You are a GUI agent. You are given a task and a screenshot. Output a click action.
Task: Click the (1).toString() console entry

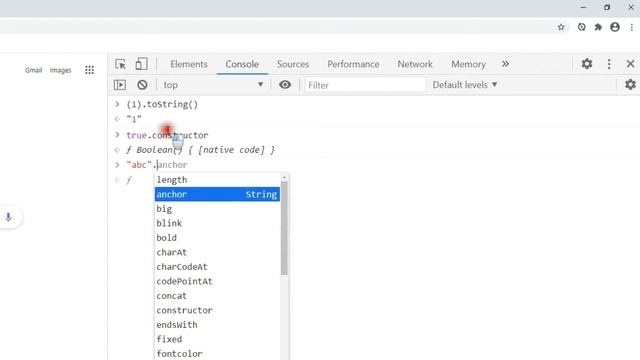162,104
